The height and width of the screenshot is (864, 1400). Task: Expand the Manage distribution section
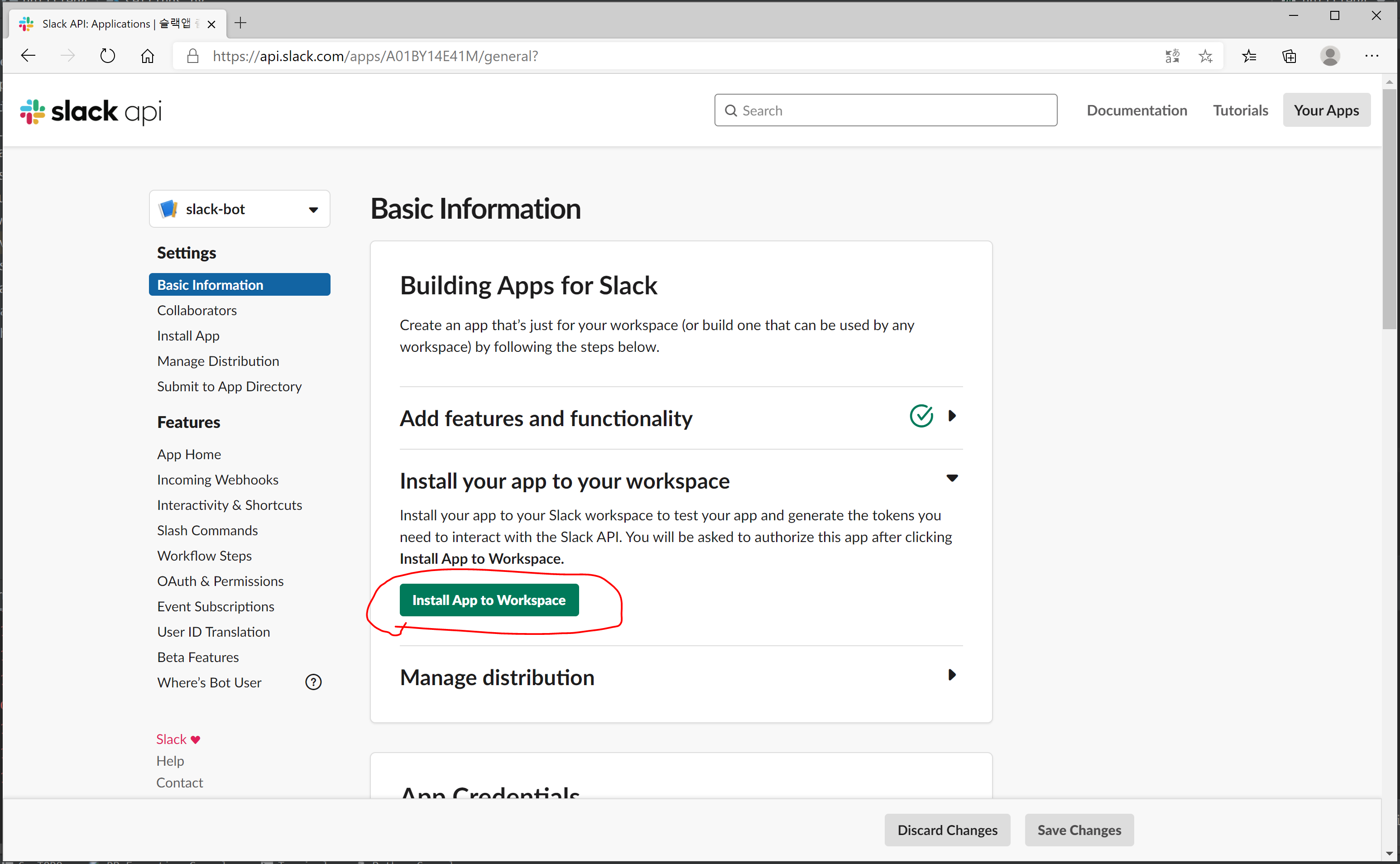pos(951,675)
